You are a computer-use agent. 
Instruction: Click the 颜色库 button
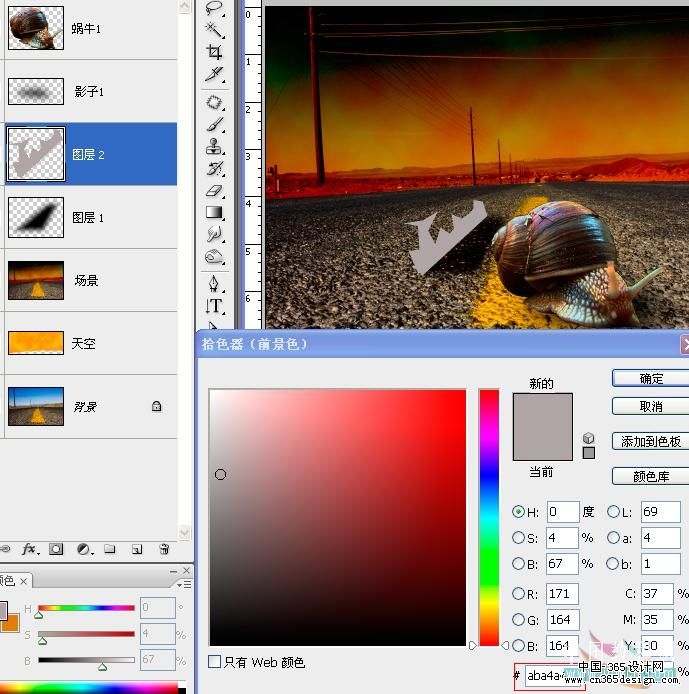651,476
